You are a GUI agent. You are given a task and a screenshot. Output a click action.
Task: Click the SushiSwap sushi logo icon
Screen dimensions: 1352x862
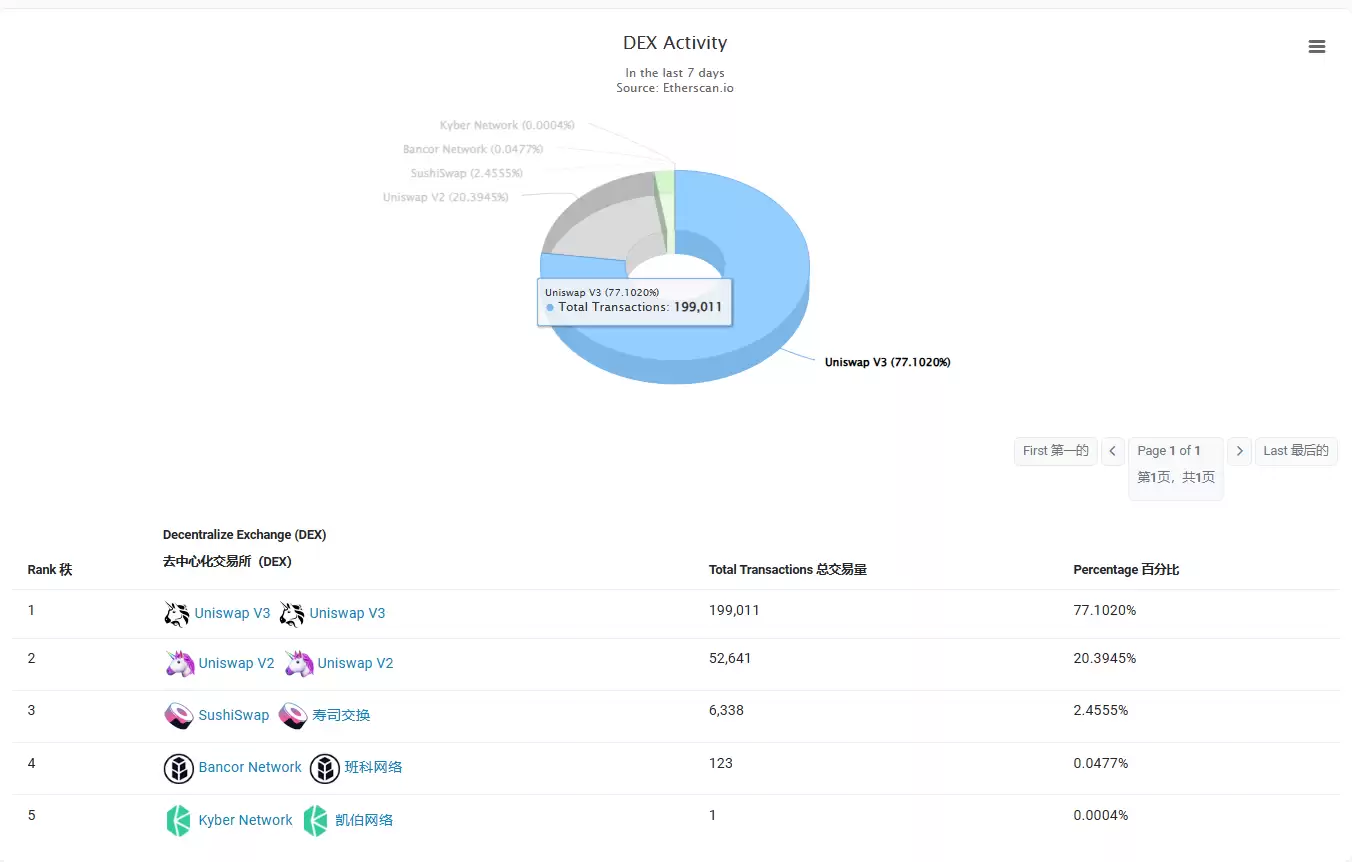(x=179, y=716)
